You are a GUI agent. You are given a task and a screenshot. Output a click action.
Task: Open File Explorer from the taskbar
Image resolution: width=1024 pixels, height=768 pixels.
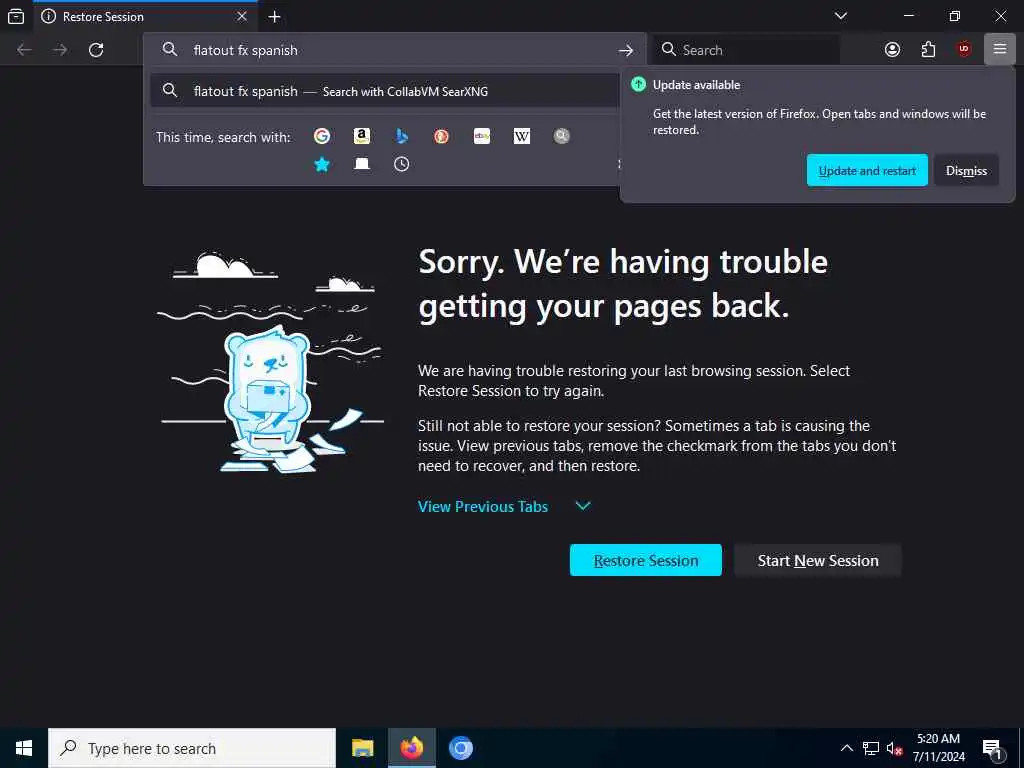click(x=362, y=748)
